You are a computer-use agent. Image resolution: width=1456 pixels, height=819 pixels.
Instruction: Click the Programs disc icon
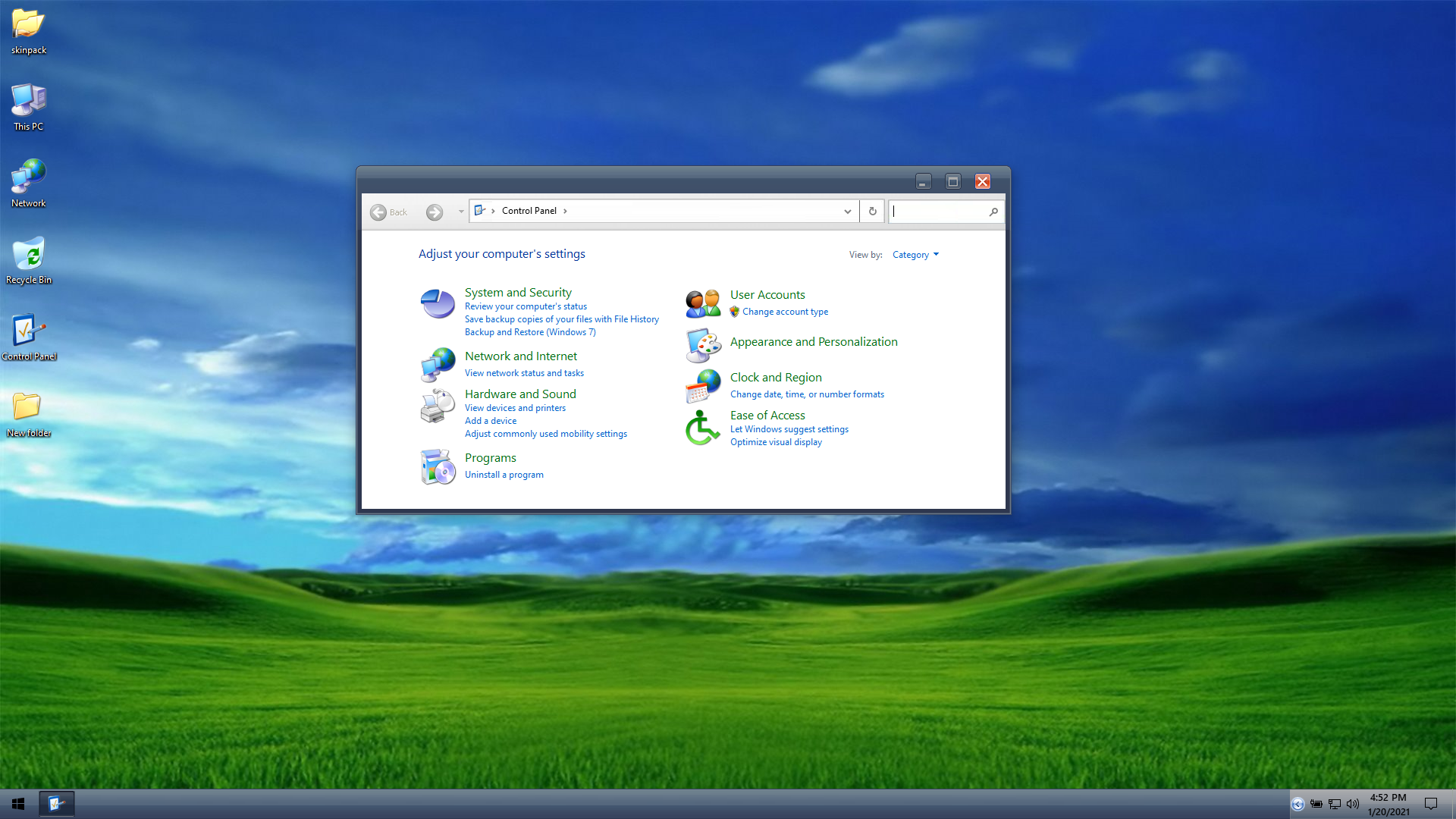point(438,466)
